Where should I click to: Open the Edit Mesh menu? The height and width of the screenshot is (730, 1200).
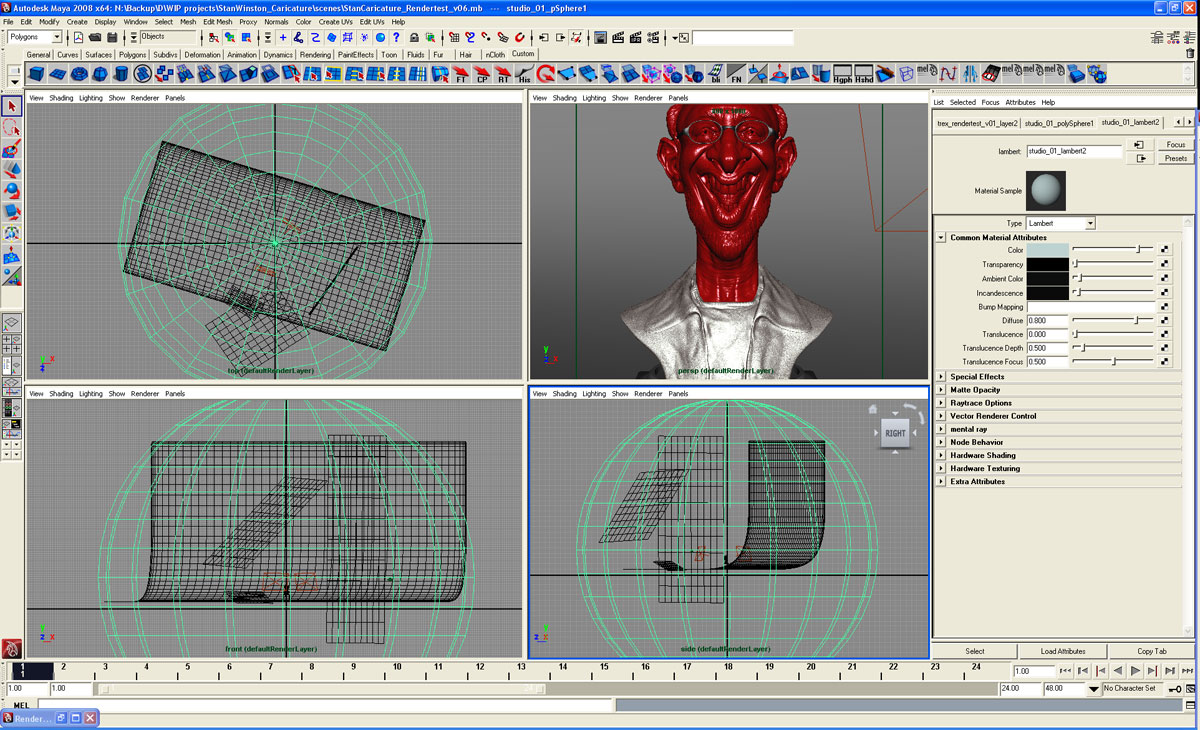coord(217,21)
